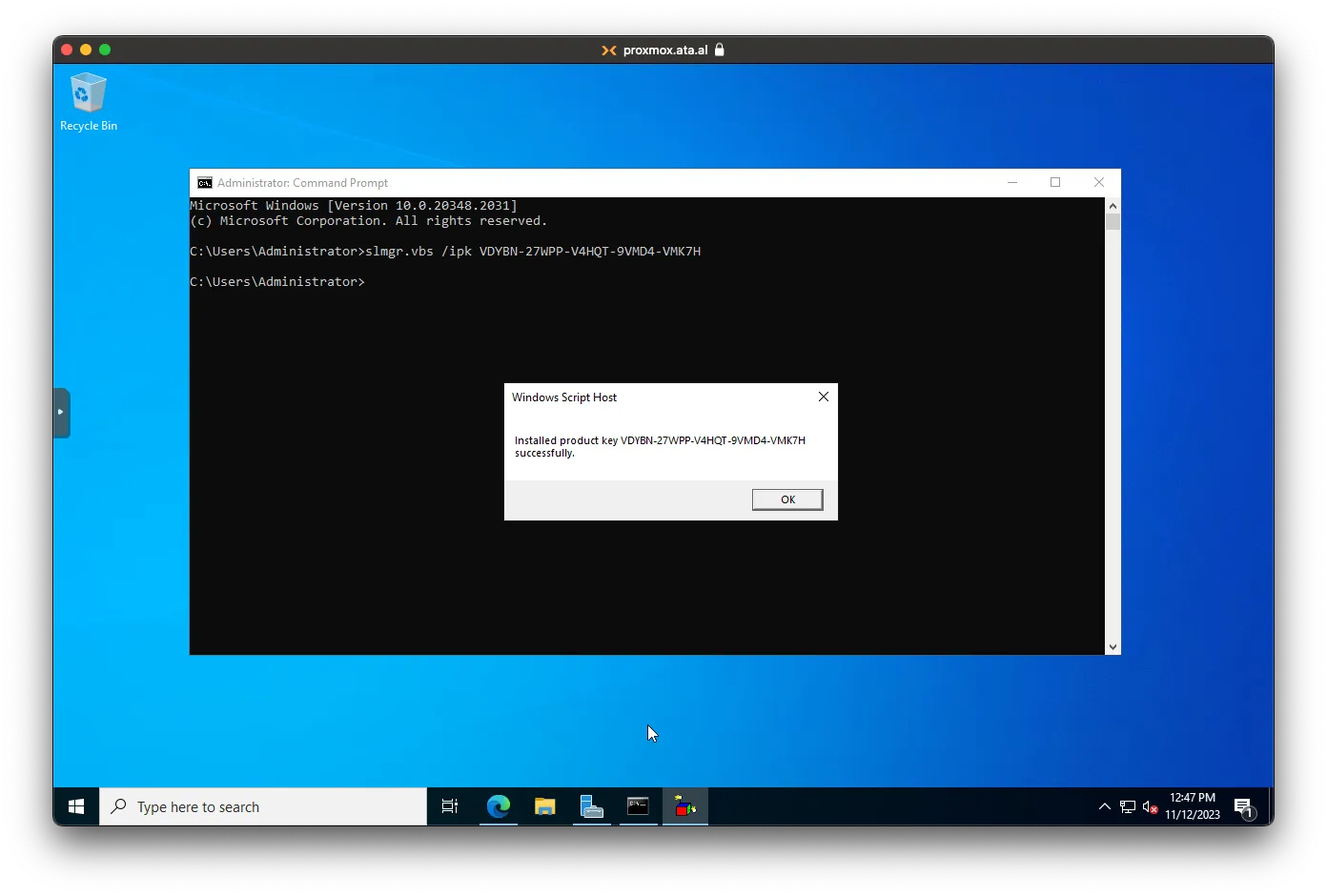Maximize the Command Prompt window
The width and height of the screenshot is (1327, 896).
click(x=1055, y=182)
